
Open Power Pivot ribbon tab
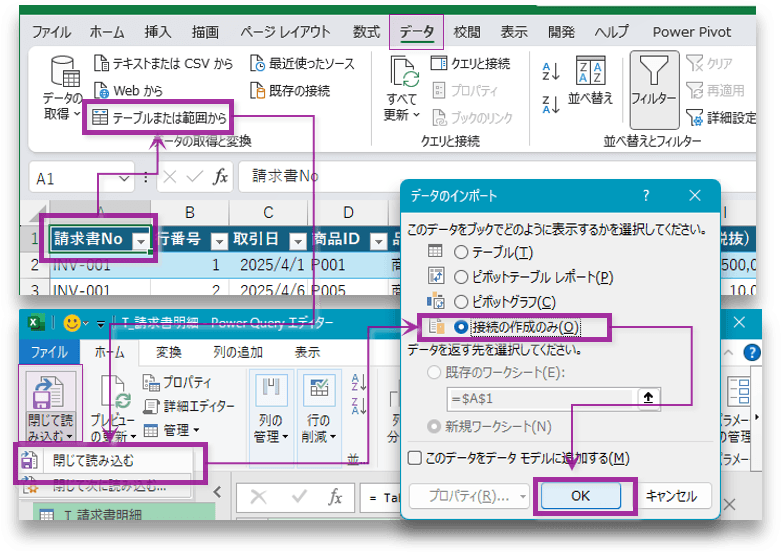(692, 32)
